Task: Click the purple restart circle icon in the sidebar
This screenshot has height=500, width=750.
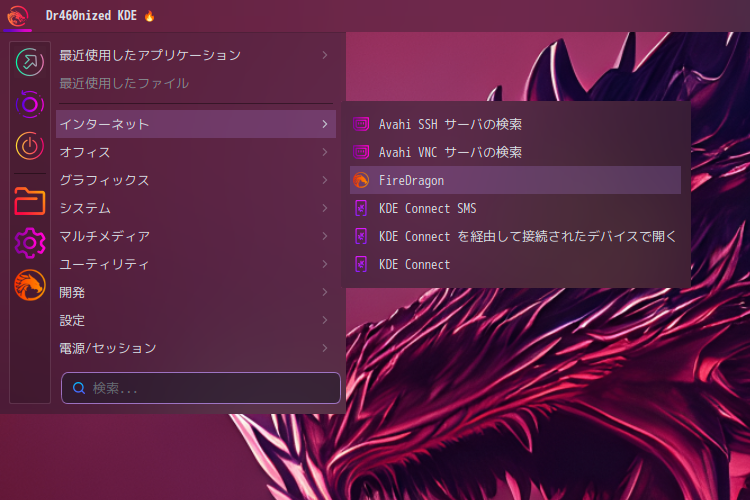Action: pyautogui.click(x=30, y=104)
